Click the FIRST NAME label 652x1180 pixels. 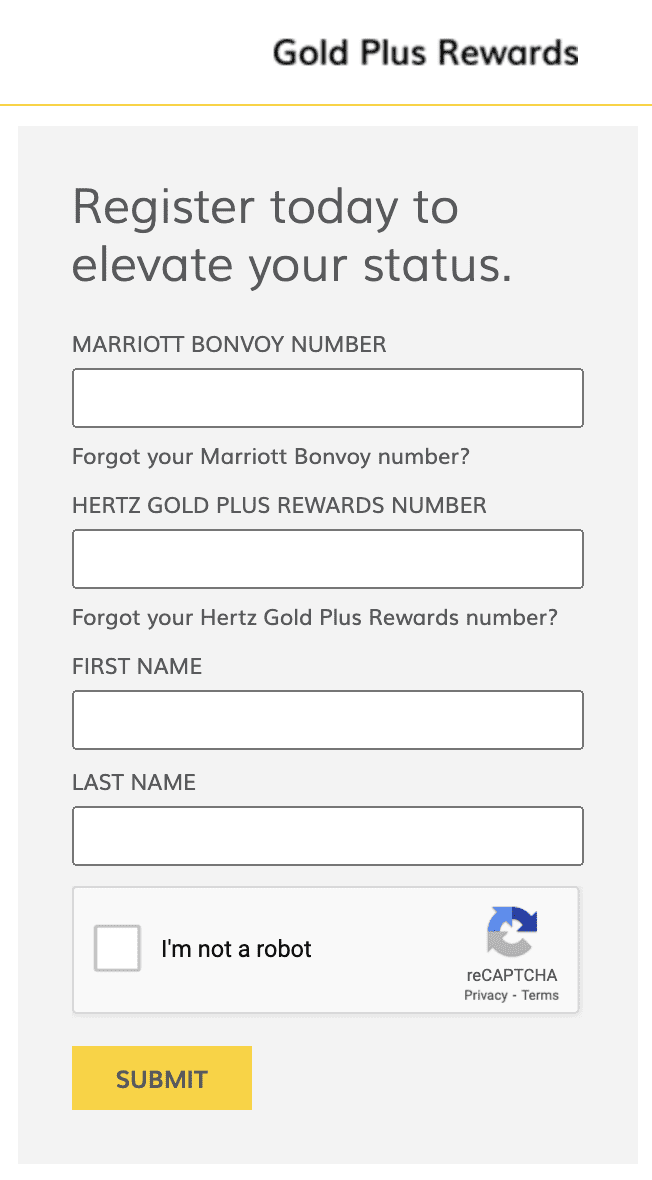pos(136,666)
